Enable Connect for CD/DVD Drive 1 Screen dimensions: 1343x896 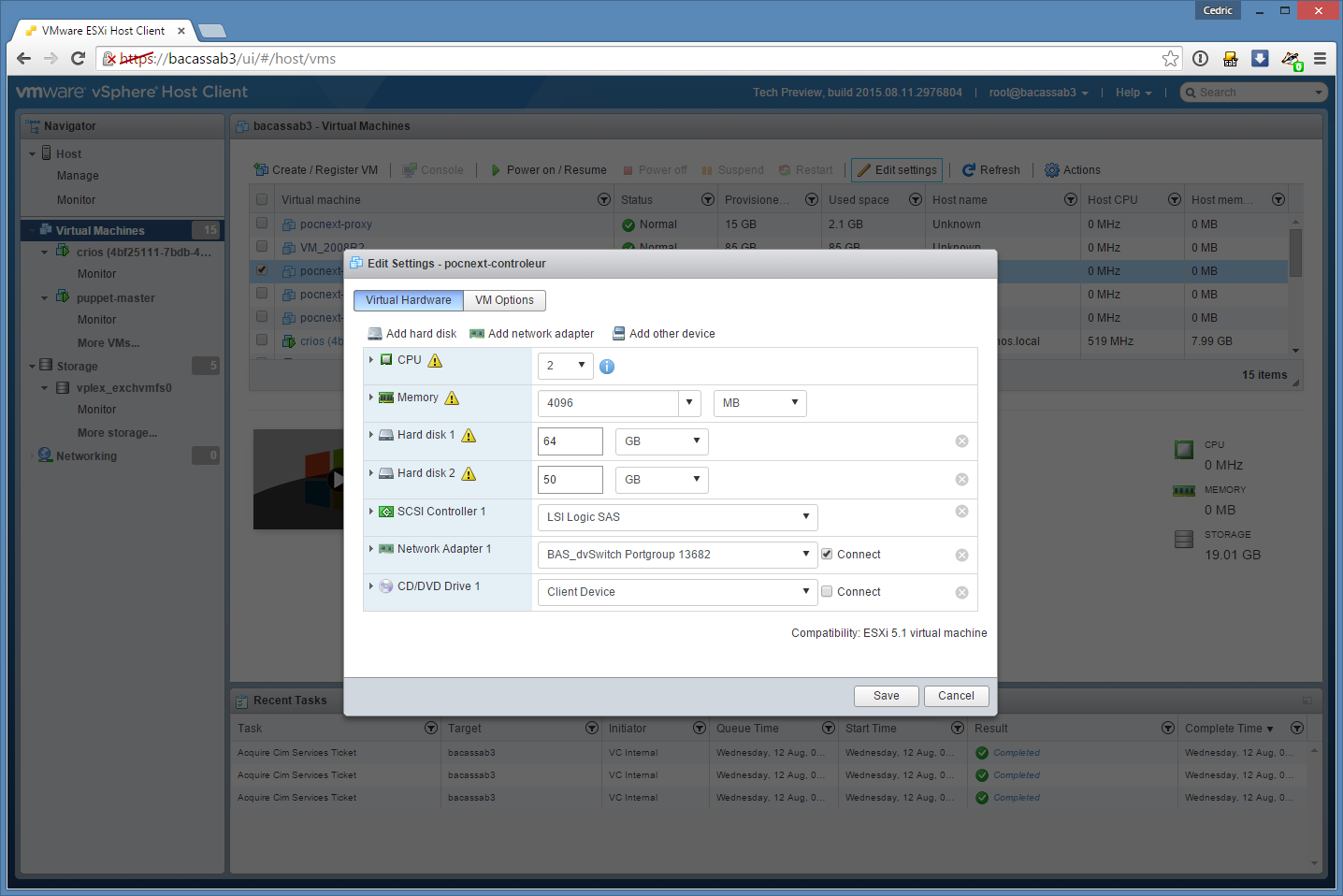pos(827,591)
